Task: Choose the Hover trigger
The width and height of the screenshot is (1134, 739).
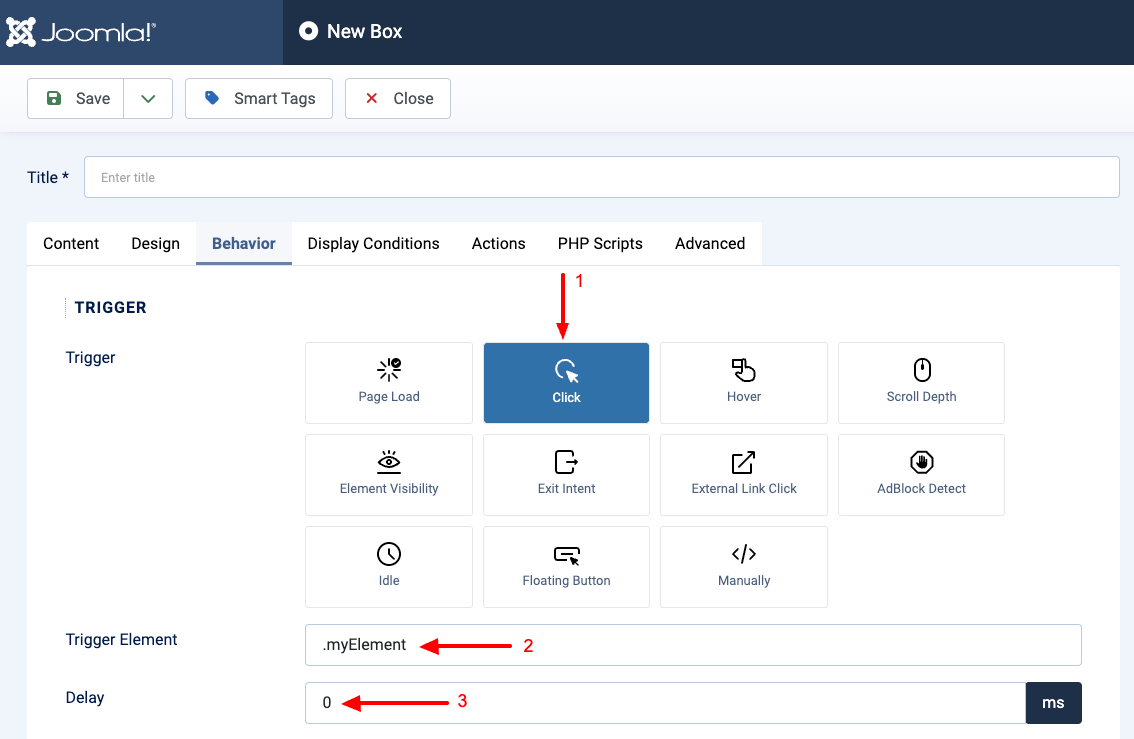Action: point(743,383)
